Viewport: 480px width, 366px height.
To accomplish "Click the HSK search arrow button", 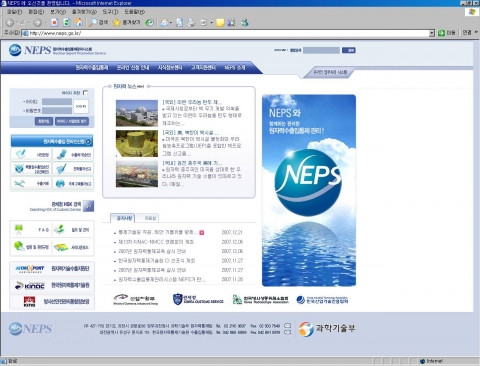I will (88, 206).
